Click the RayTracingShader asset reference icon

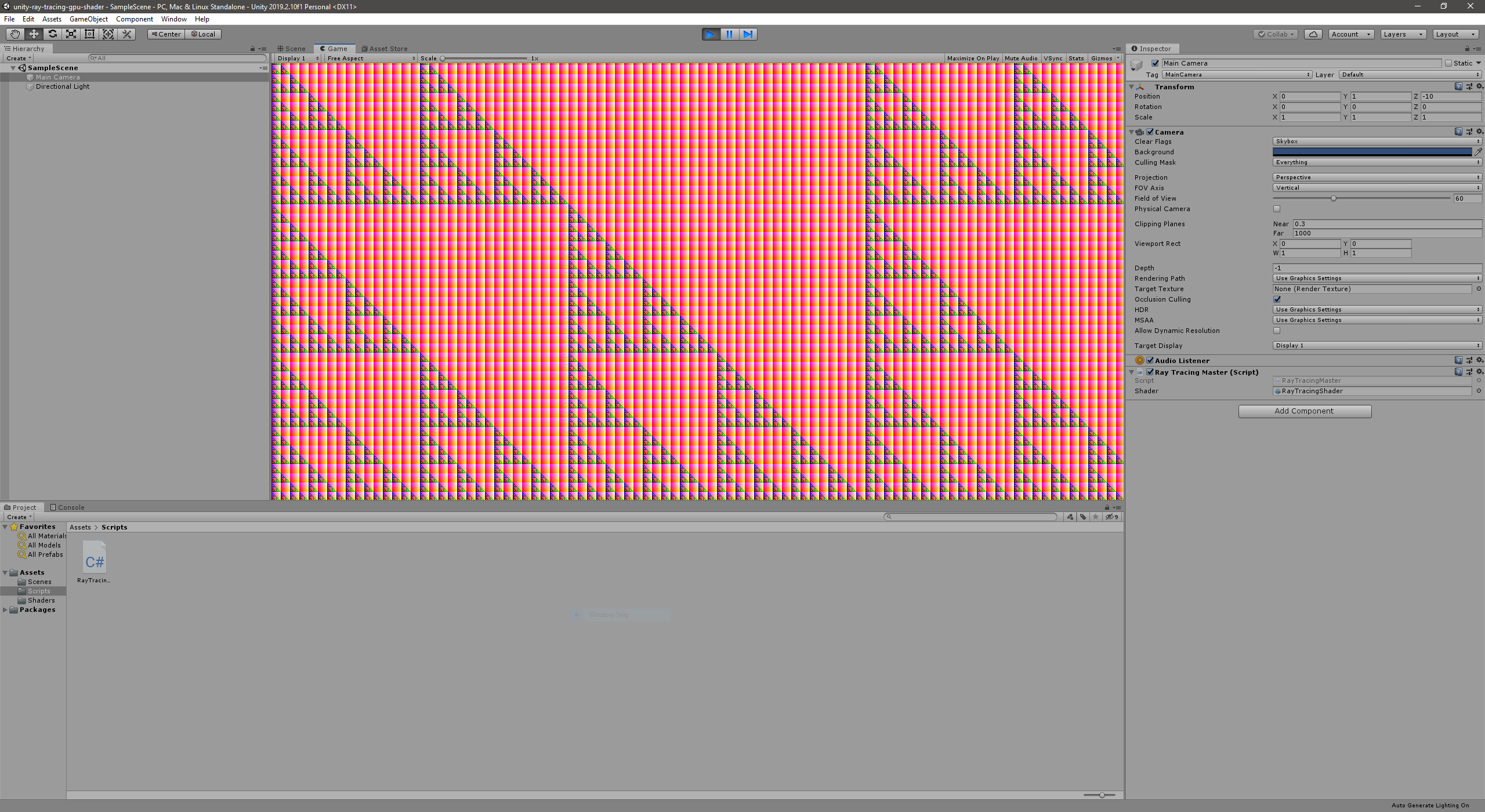tap(1480, 391)
